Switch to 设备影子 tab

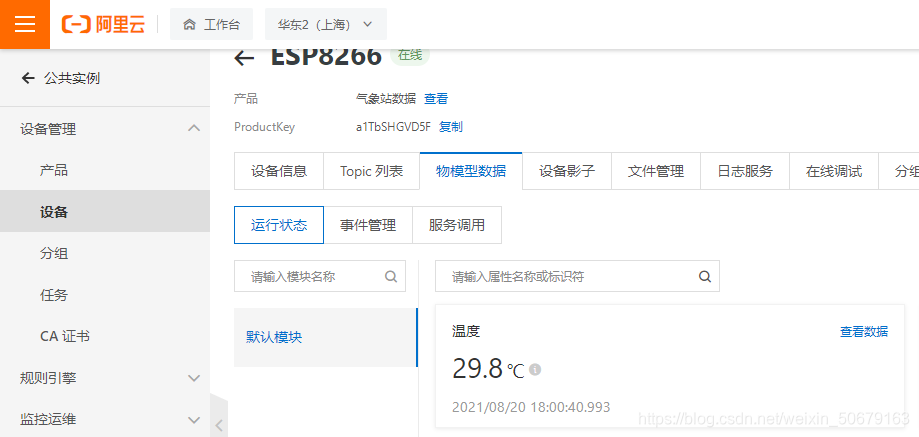coord(567,171)
